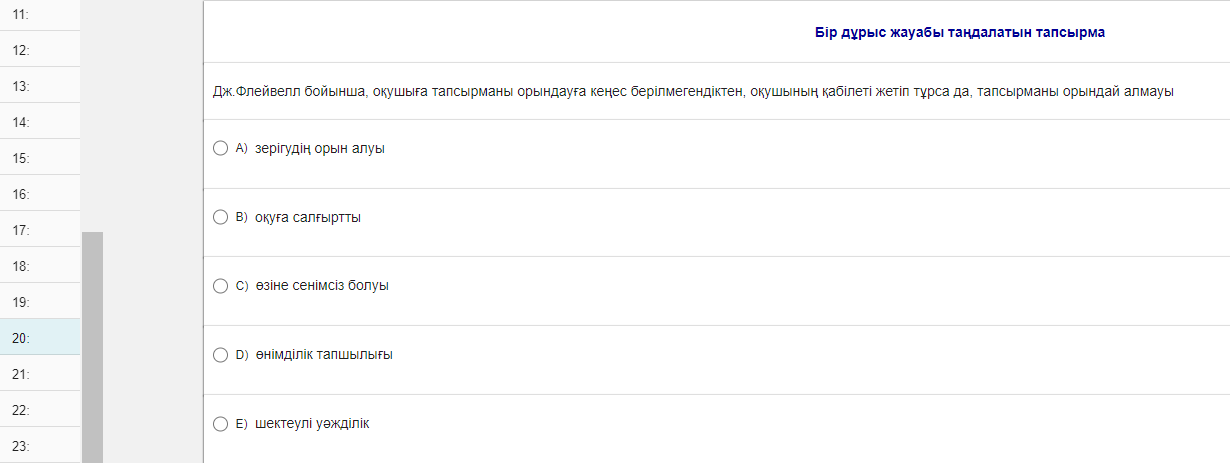This screenshot has height=463, width=1230.
Task: Select answer C radio button
Action: [221, 286]
